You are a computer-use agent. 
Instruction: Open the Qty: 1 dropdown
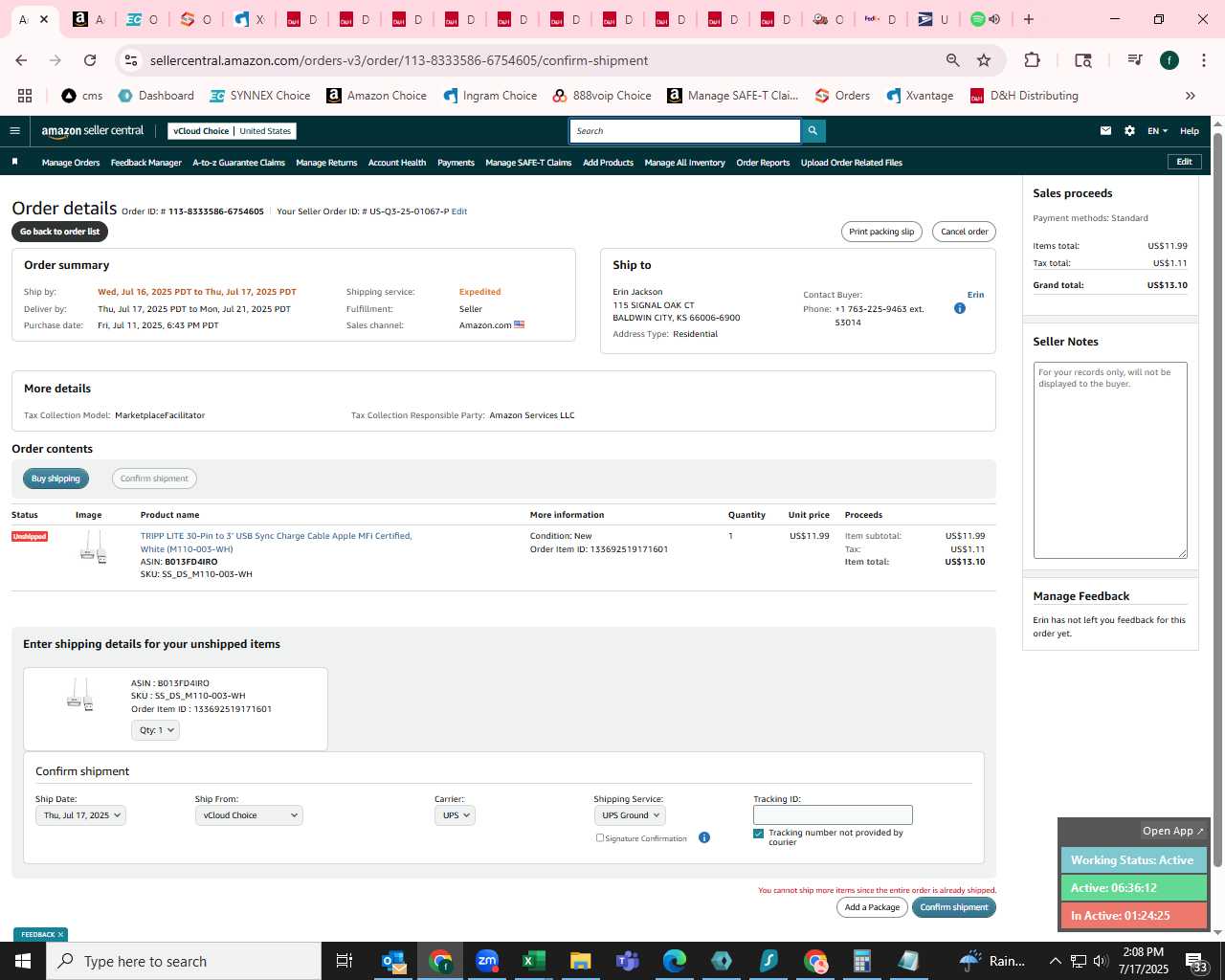coord(155,730)
